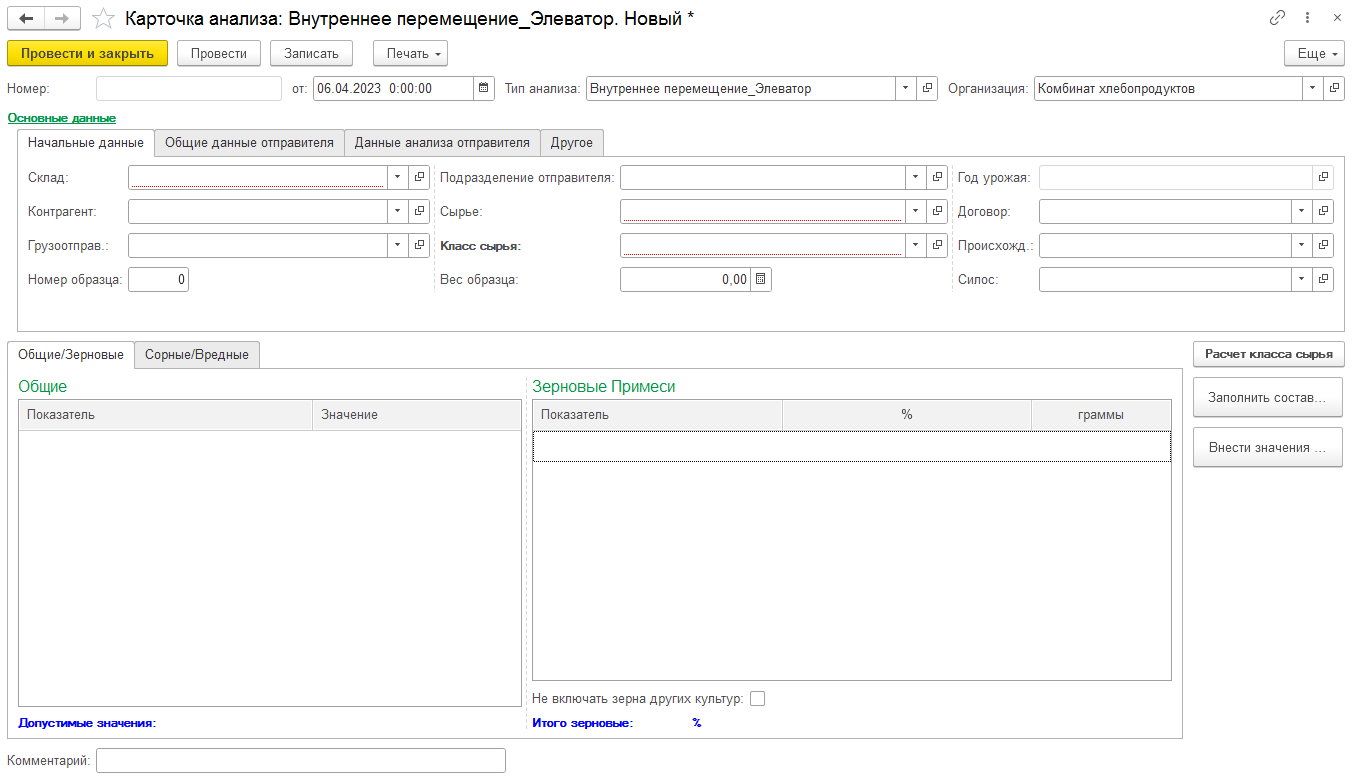Open the date calendar picker
Screen dimensions: 1355x779
click(484, 88)
